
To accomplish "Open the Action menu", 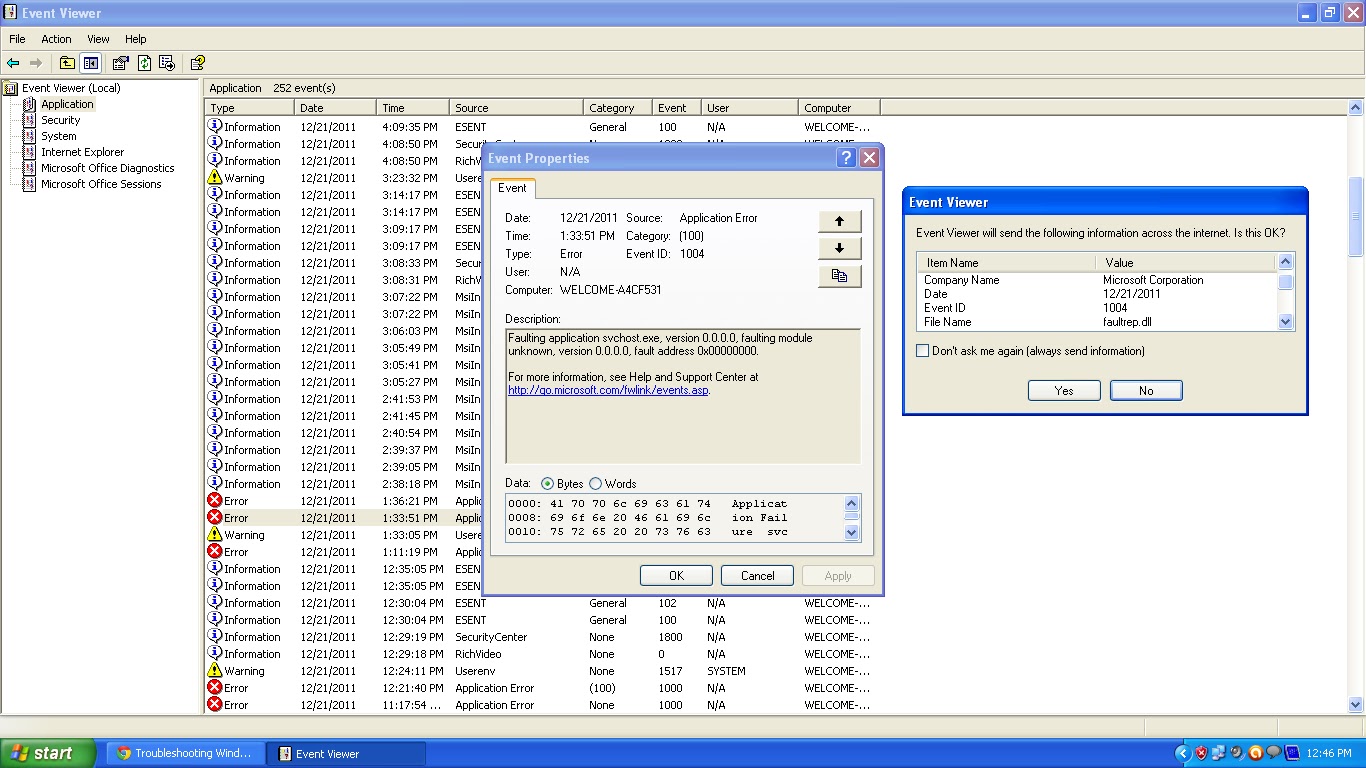I will 55,39.
